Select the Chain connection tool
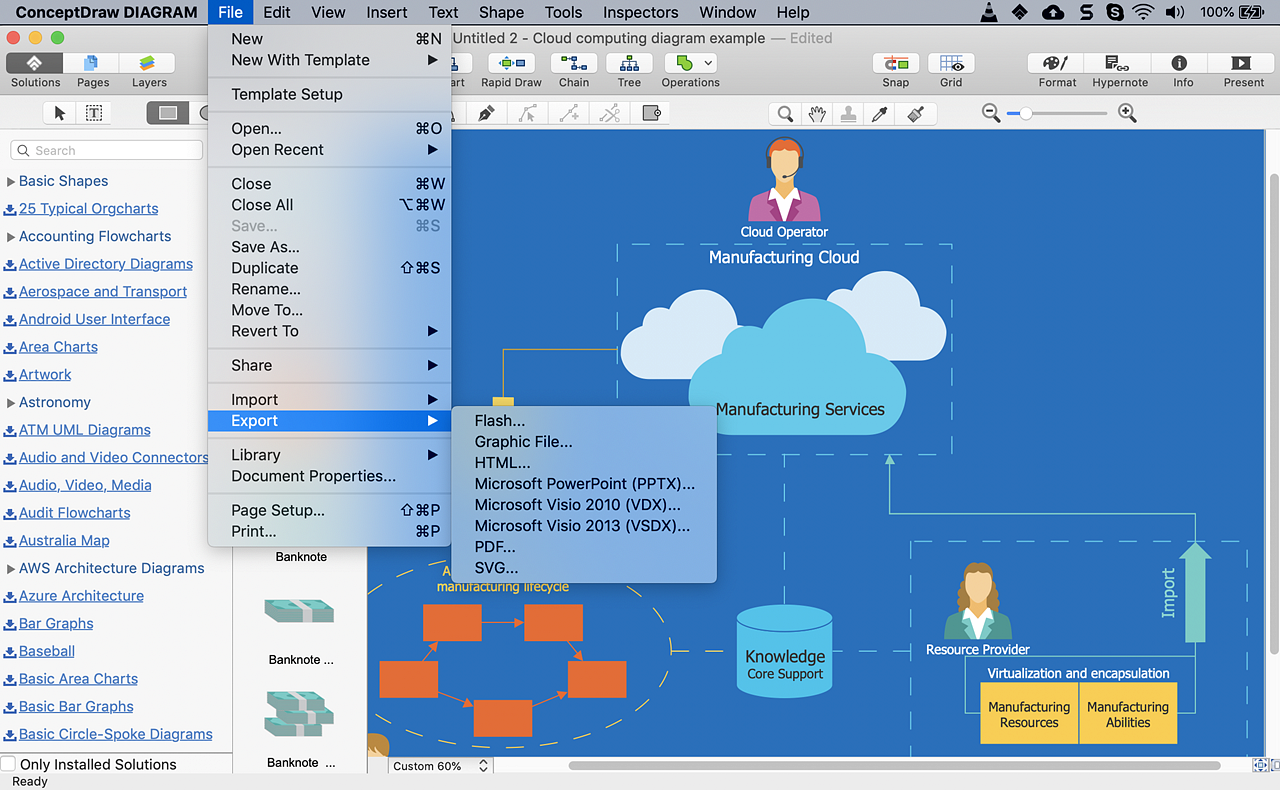1280x790 pixels. 574,64
